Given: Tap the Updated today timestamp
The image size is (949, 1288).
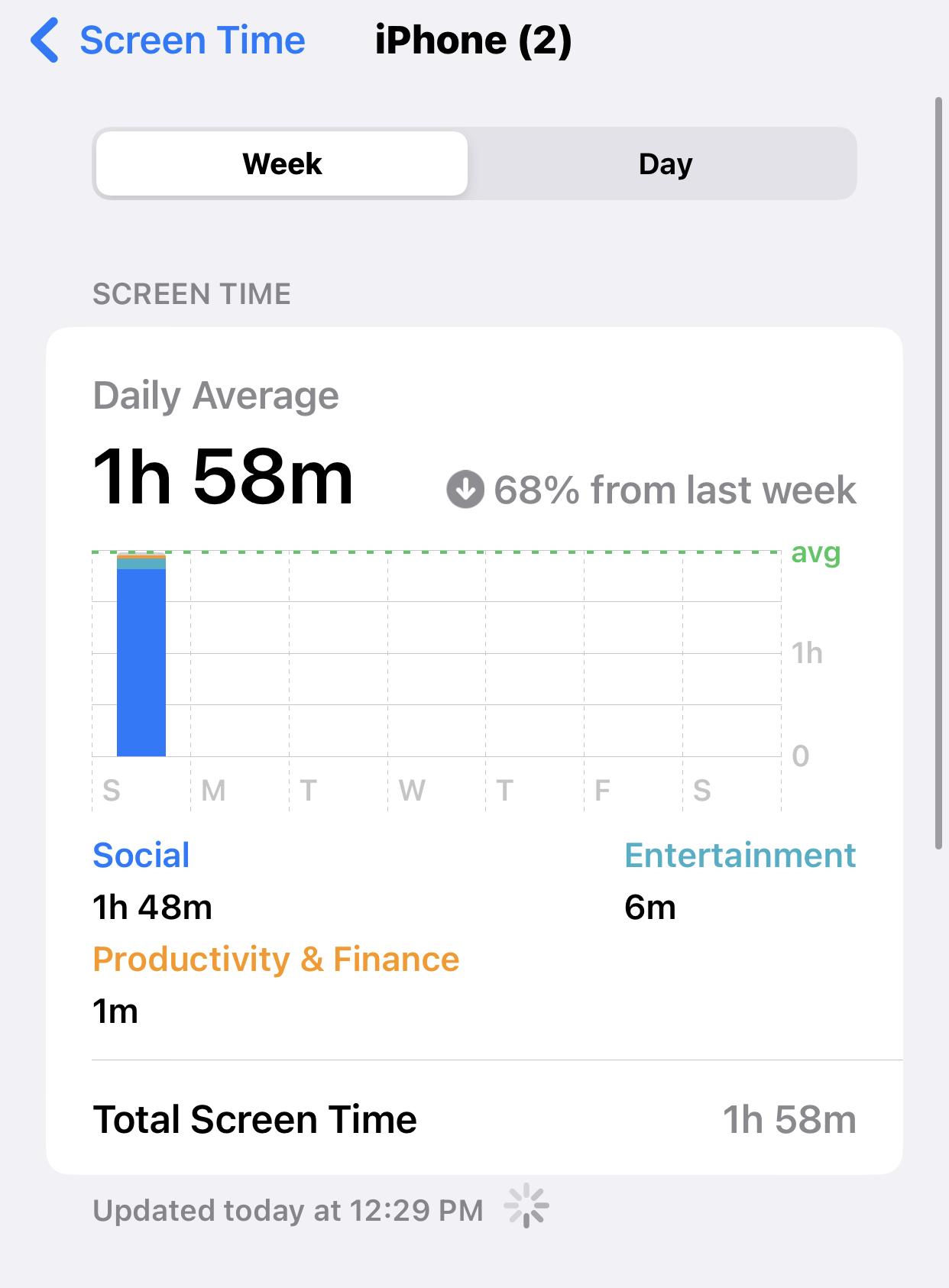Looking at the screenshot, I should coord(288,1210).
